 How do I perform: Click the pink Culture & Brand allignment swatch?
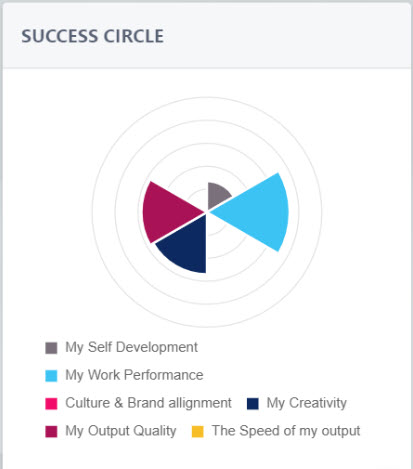pos(51,403)
